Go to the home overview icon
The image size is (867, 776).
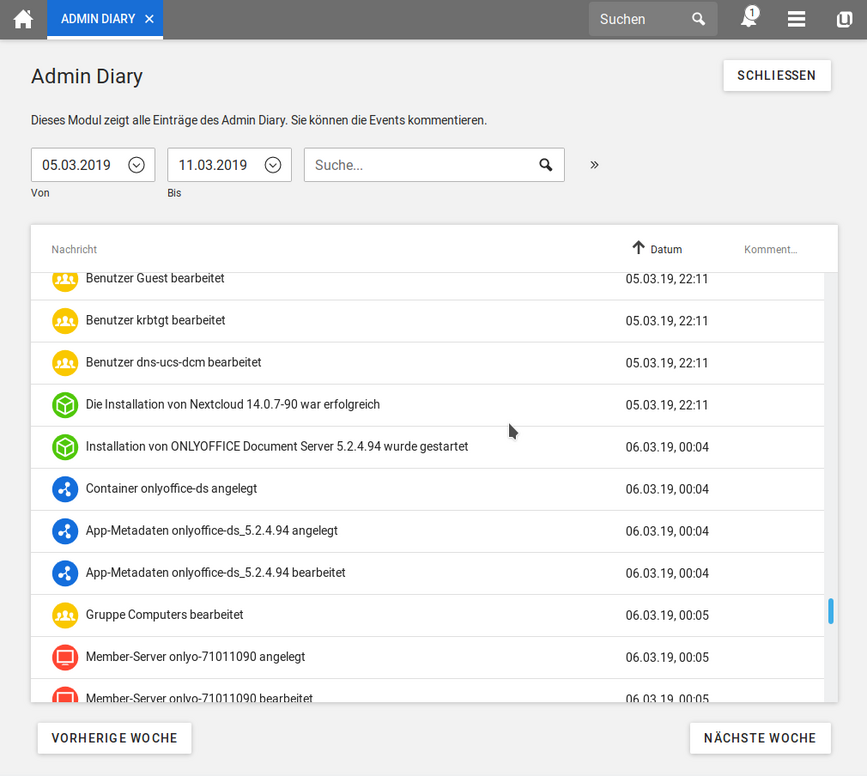coord(23,19)
